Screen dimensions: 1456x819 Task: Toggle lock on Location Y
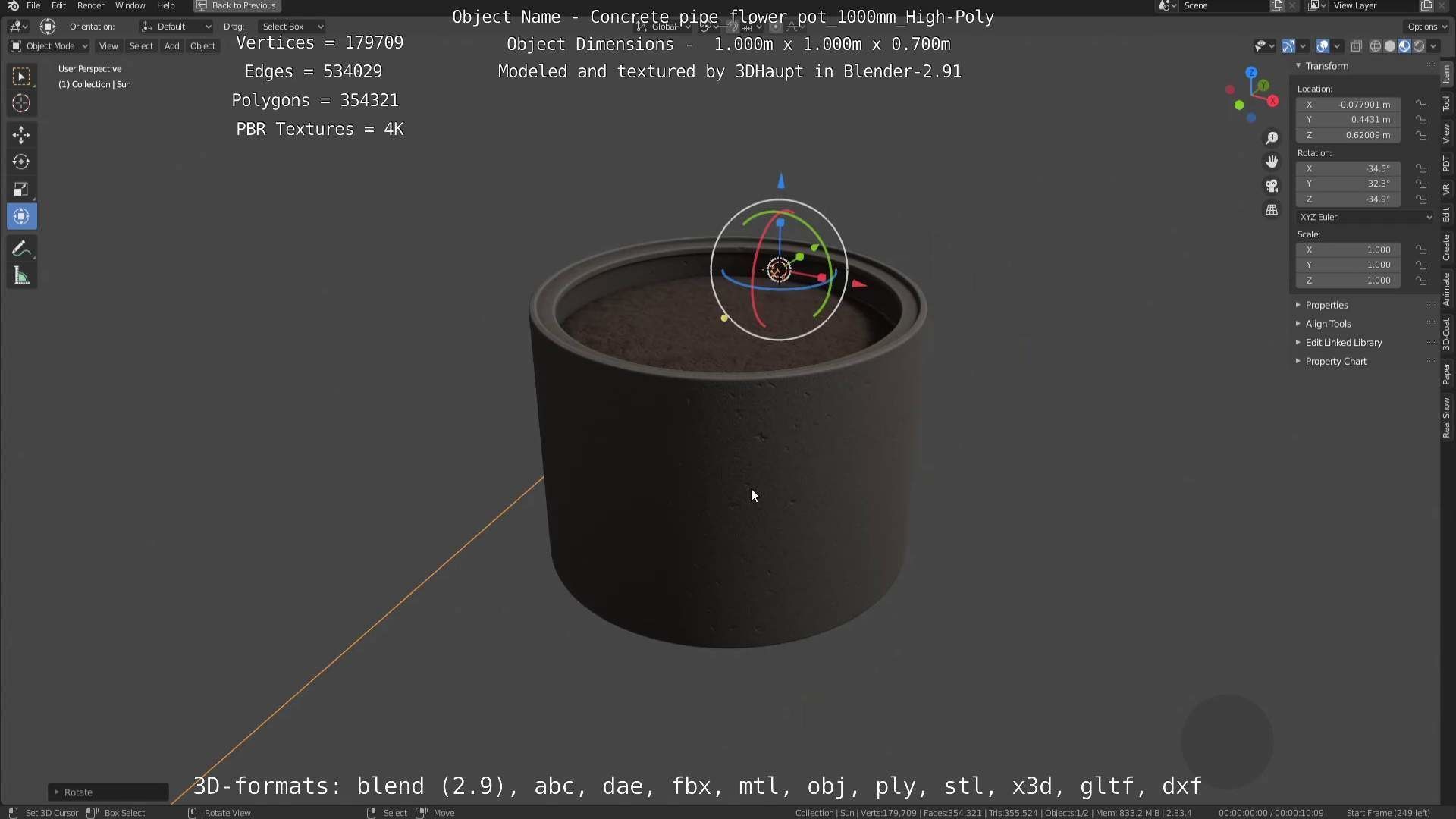tap(1421, 120)
